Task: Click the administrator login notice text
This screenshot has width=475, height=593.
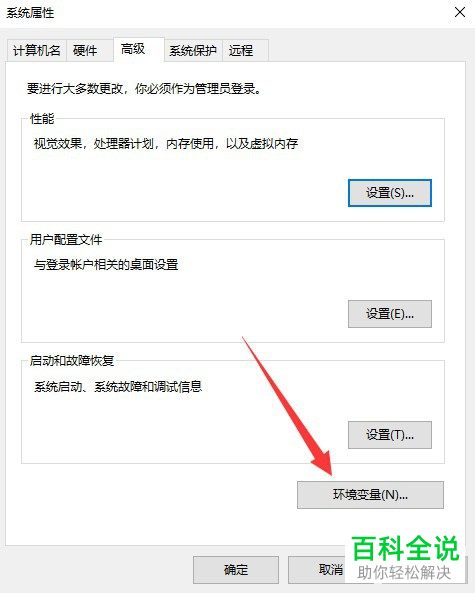Action: (x=144, y=89)
